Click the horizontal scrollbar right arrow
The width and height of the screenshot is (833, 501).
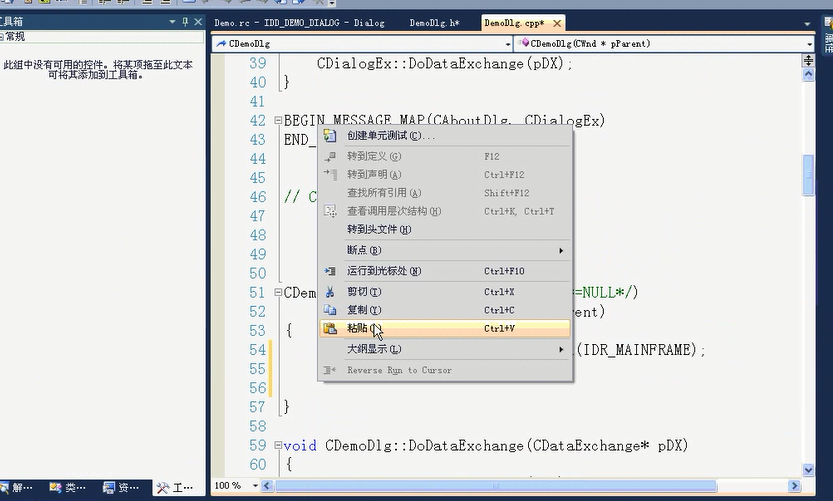[x=795, y=486]
